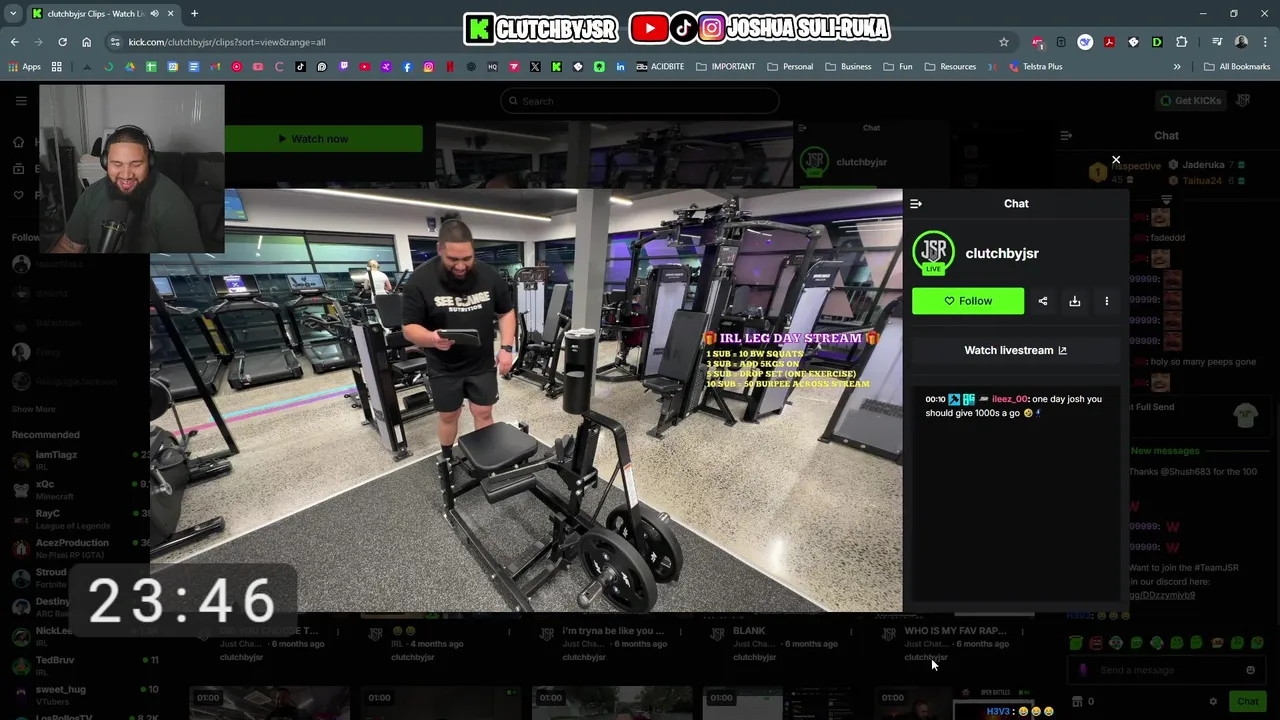Open the YouTube bookmark
The image size is (1280, 720).
pyautogui.click(x=365, y=67)
